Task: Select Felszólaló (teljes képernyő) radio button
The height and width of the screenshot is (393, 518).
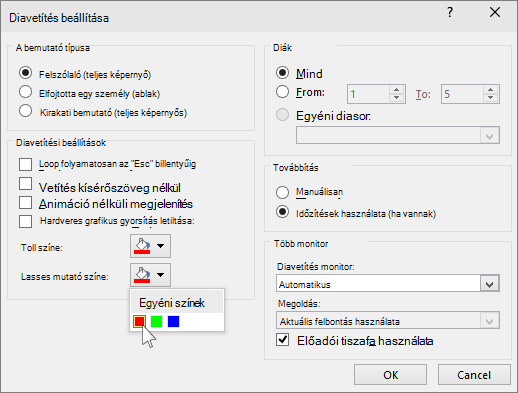Action: click(x=26, y=73)
